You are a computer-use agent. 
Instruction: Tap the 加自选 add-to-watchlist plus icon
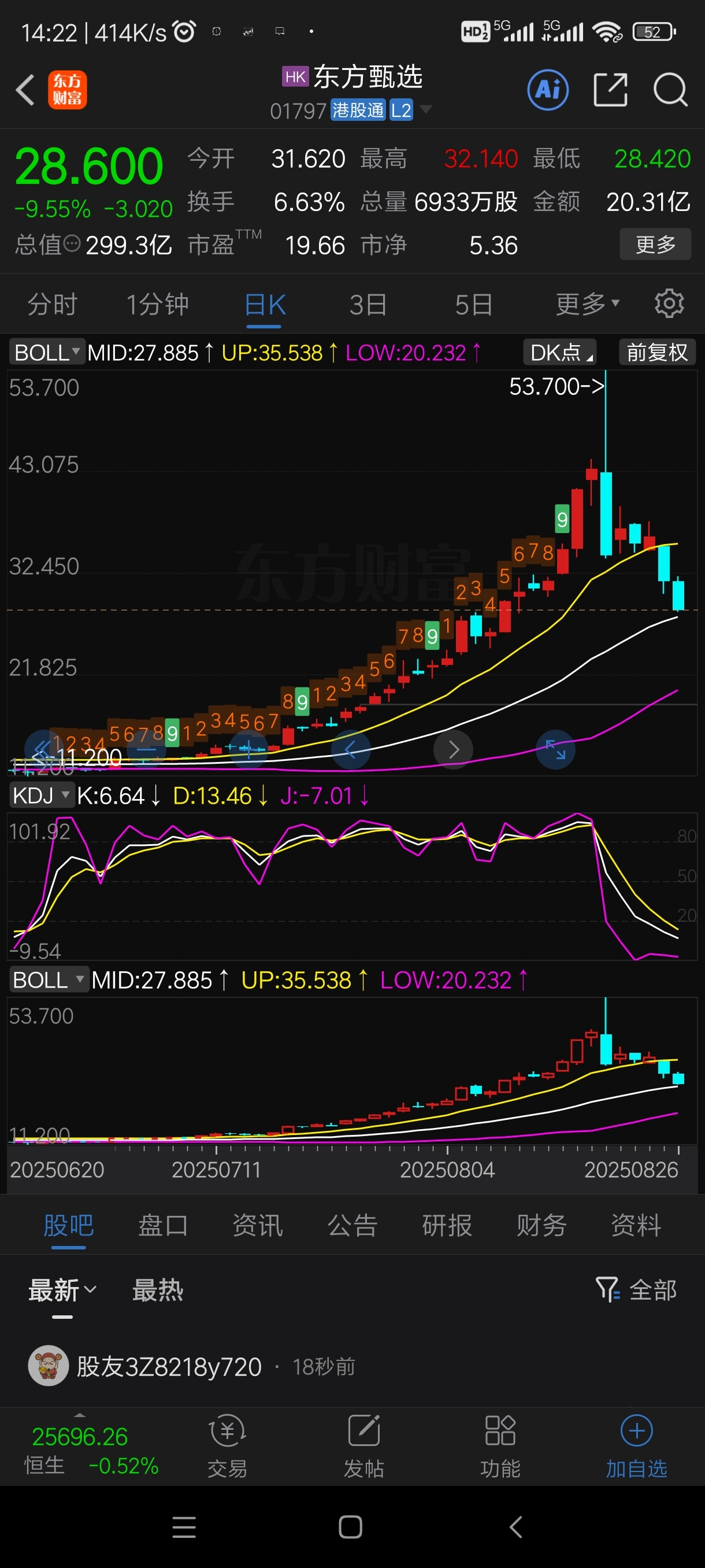point(636,1430)
